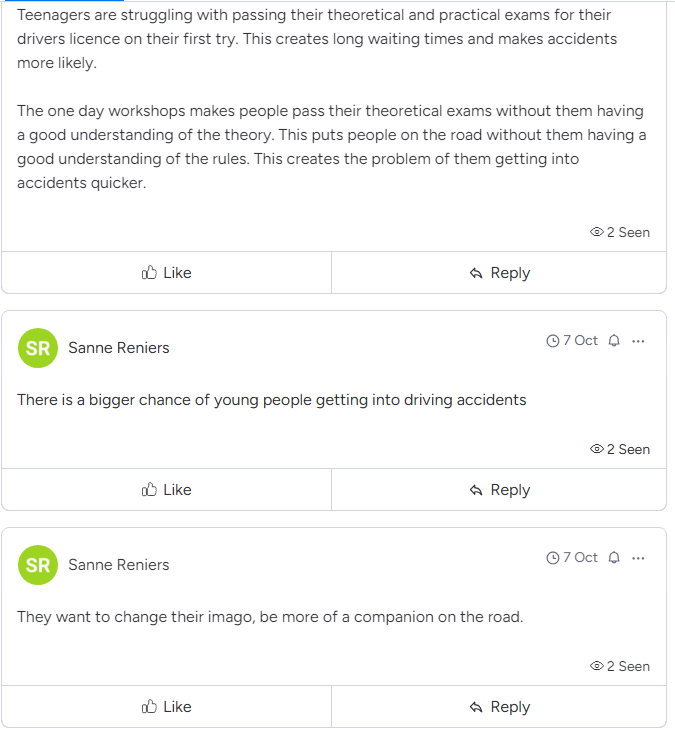Viewport: 675px width, 736px height.
Task: Like the update about one day workshops
Action: [x=167, y=273]
